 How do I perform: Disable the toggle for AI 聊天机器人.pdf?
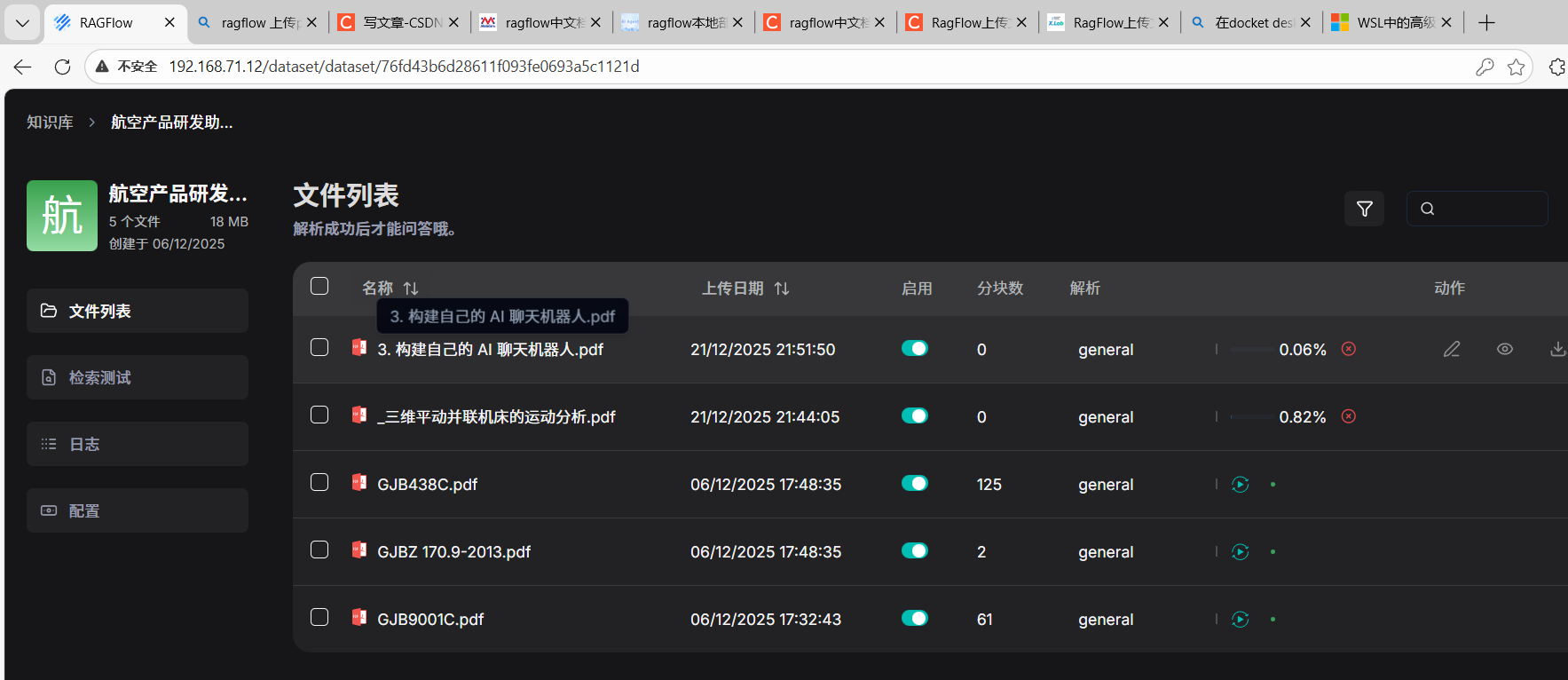(915, 348)
